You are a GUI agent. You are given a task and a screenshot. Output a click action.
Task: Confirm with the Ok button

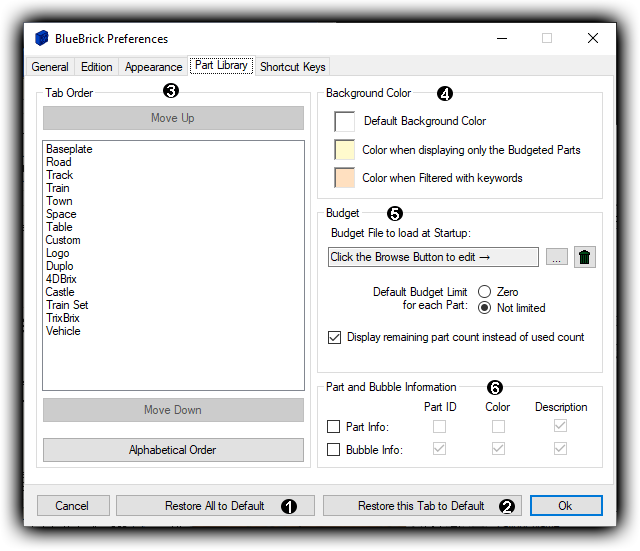coord(566,506)
